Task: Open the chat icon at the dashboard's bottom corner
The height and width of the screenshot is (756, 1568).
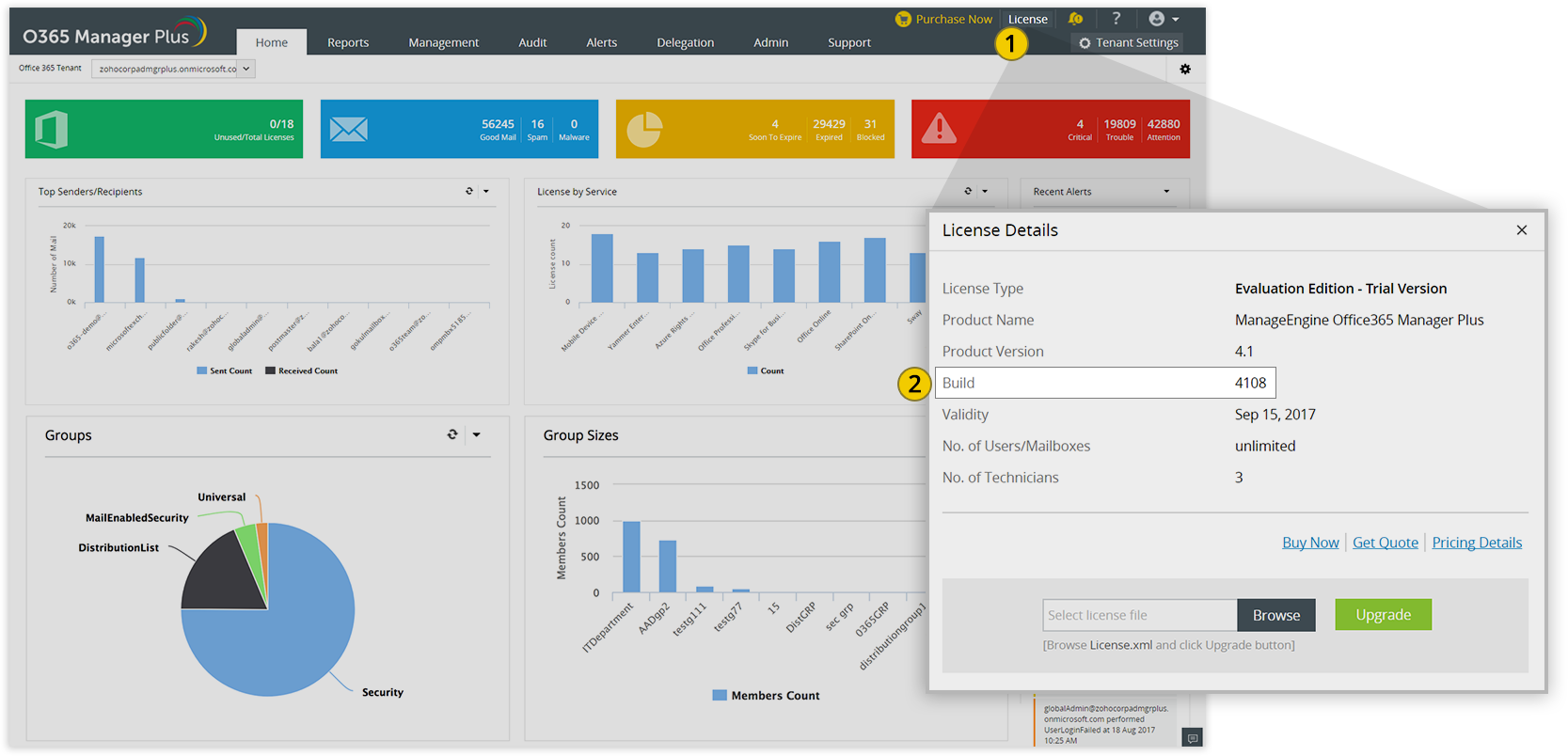Action: click(x=1193, y=738)
